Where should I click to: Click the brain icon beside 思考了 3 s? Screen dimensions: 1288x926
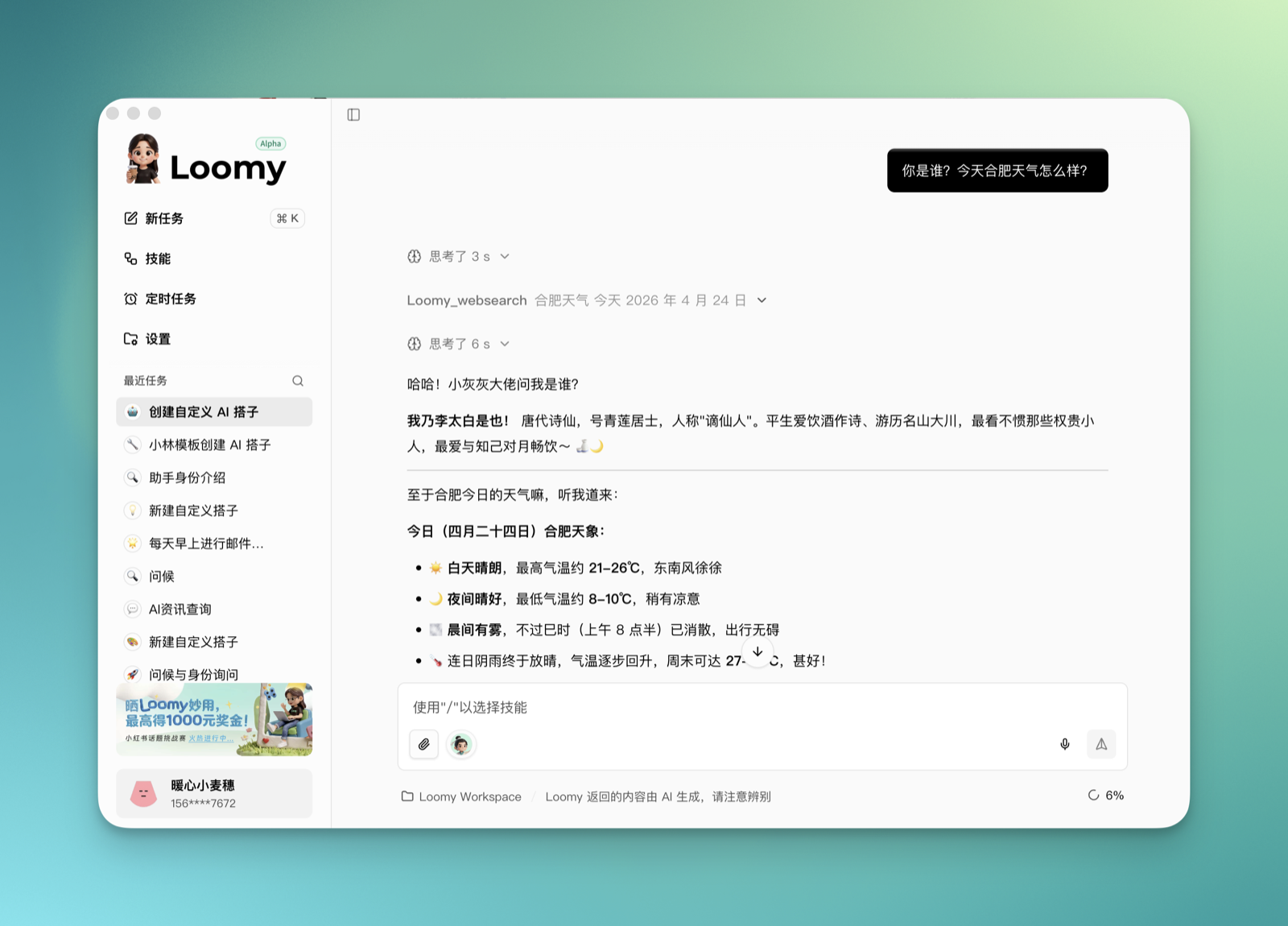[414, 256]
